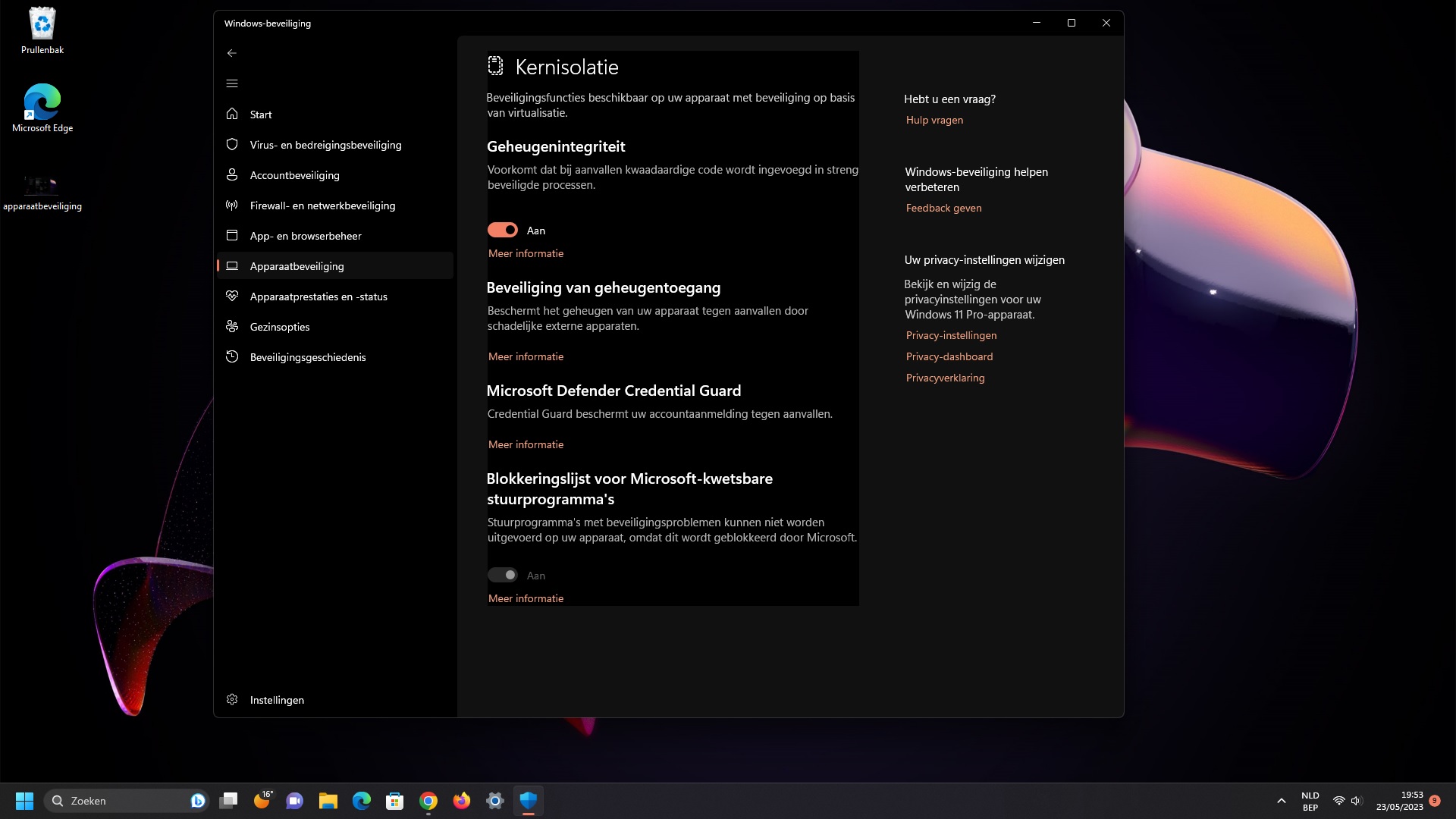The image size is (1456, 819).
Task: Go to Virus- en bedreigingsbeveiliging
Action: tap(334, 145)
